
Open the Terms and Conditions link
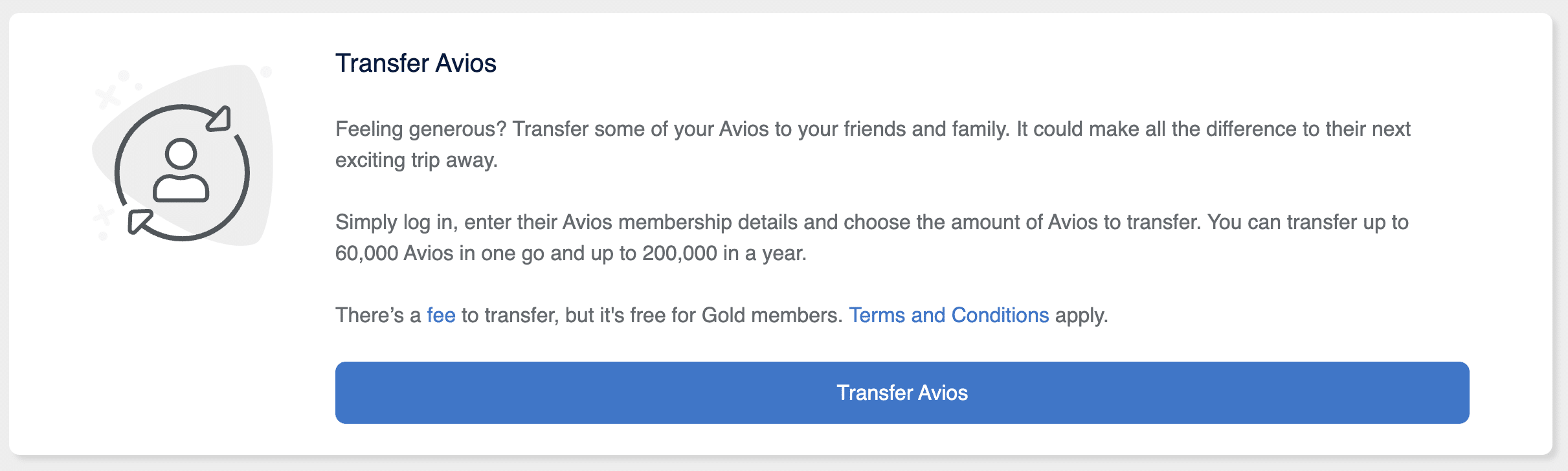point(948,315)
